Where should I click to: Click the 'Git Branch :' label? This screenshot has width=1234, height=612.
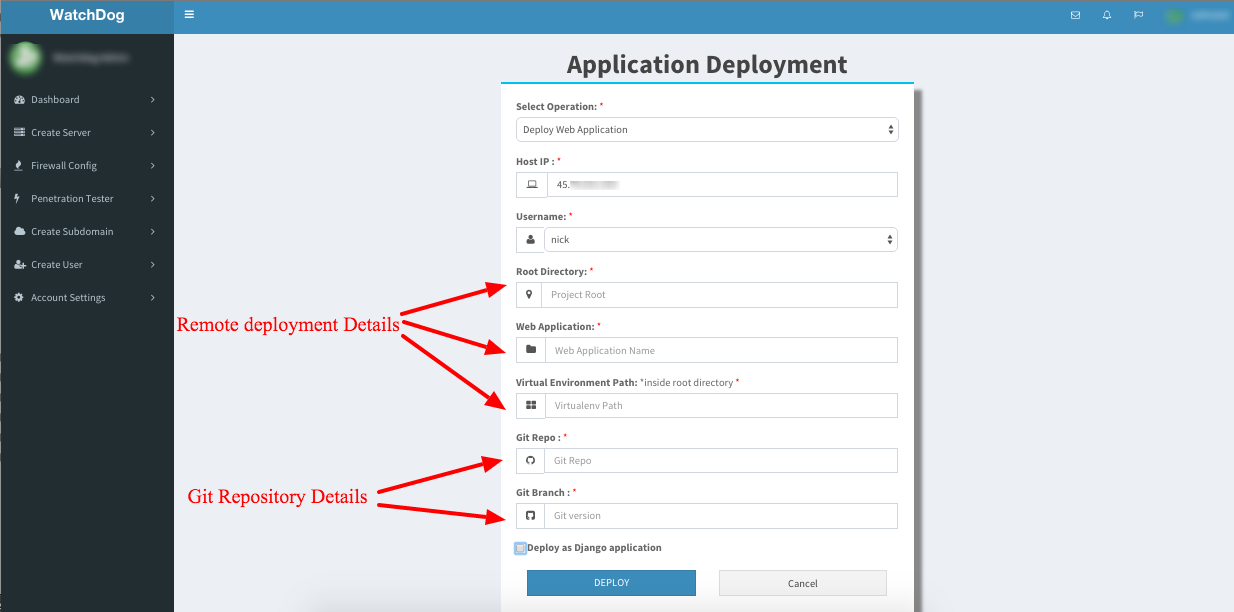(543, 492)
